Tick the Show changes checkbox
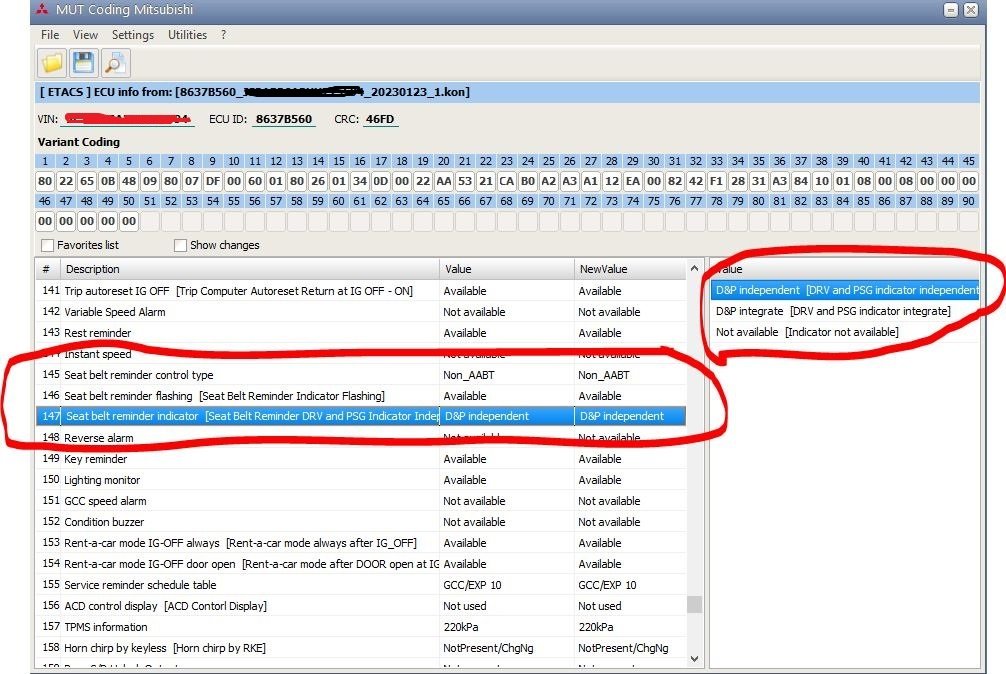 click(x=180, y=245)
